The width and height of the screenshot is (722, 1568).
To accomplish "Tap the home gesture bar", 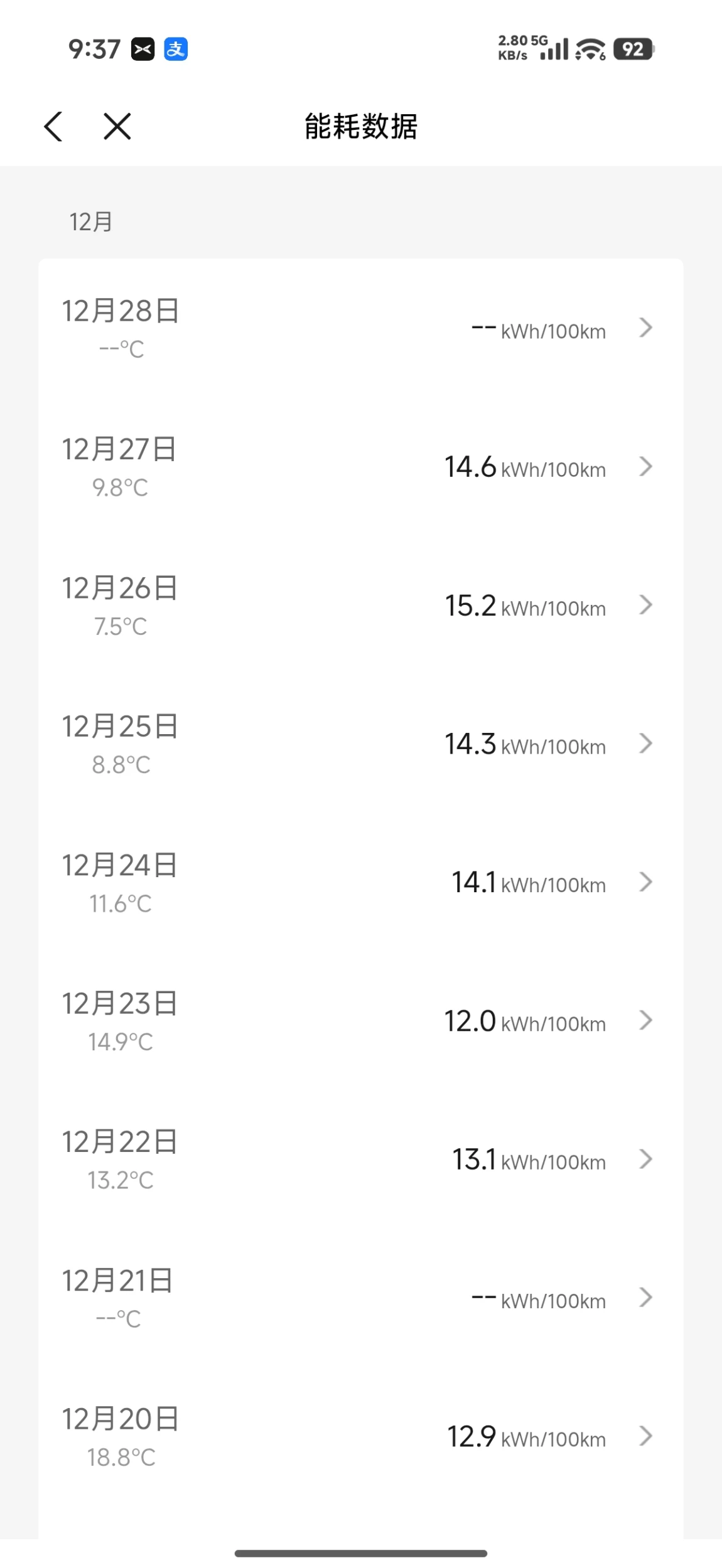I will pyautogui.click(x=361, y=1553).
